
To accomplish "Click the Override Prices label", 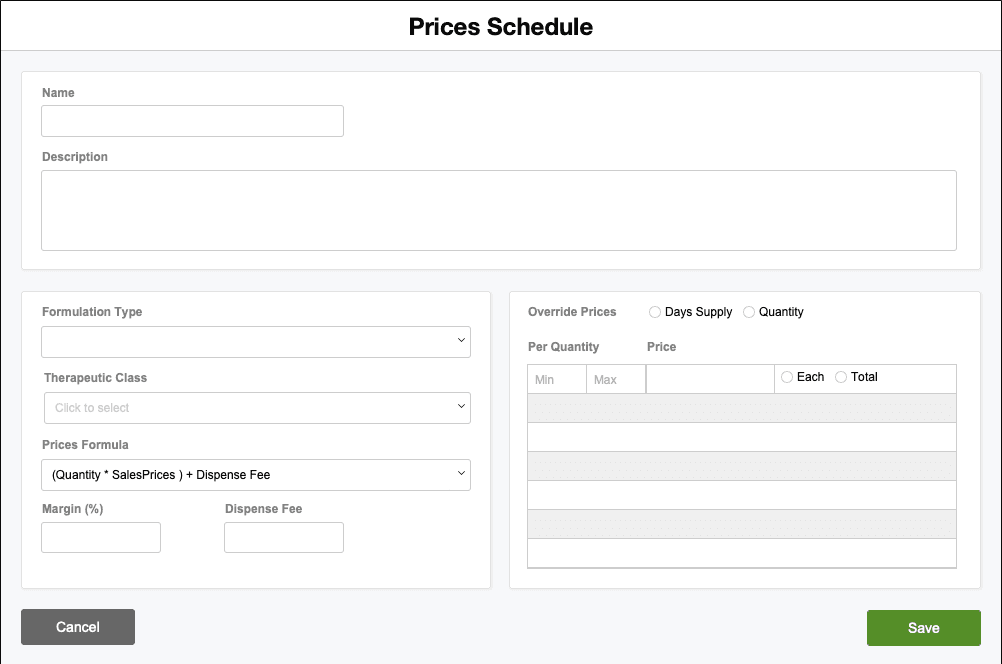I will click(572, 312).
